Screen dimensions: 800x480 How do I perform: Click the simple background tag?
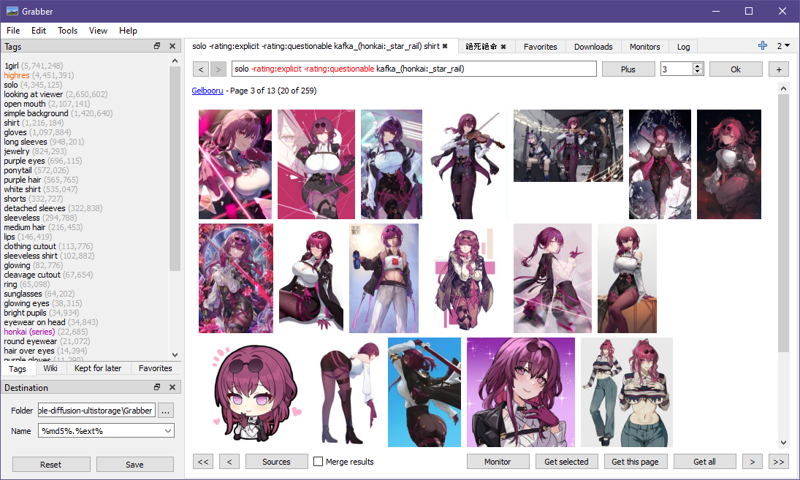click(x=36, y=113)
